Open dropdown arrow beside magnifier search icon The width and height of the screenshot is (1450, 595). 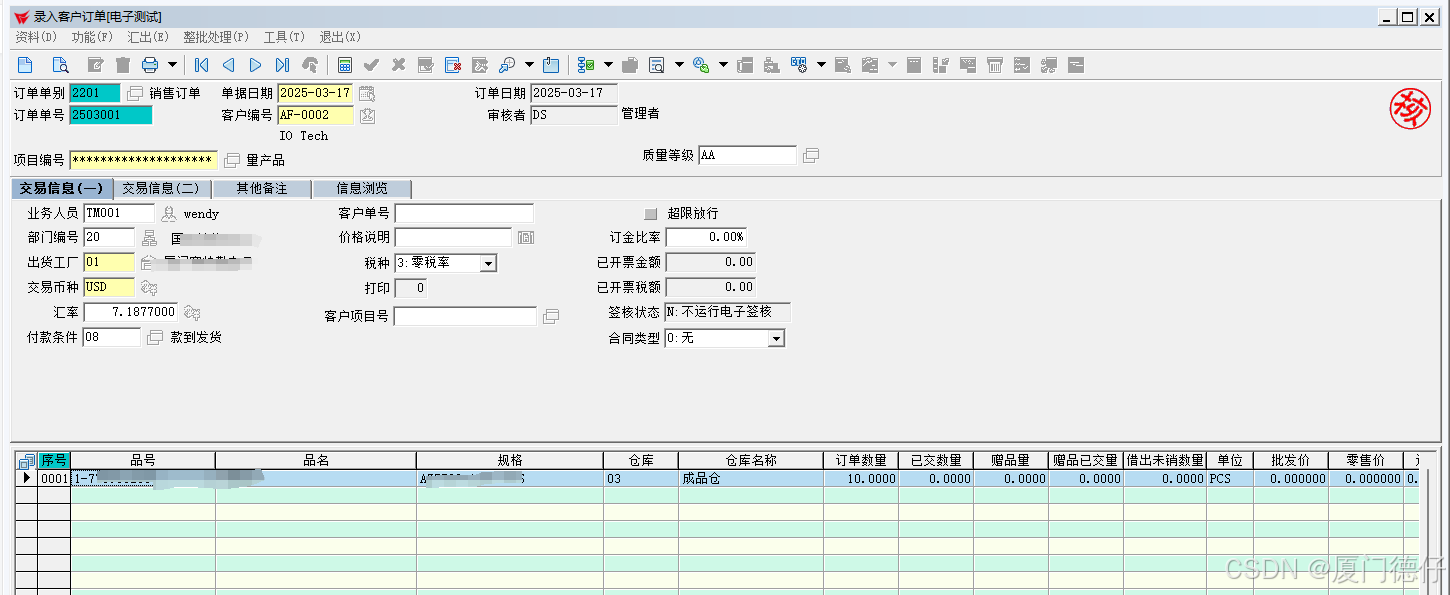[529, 65]
